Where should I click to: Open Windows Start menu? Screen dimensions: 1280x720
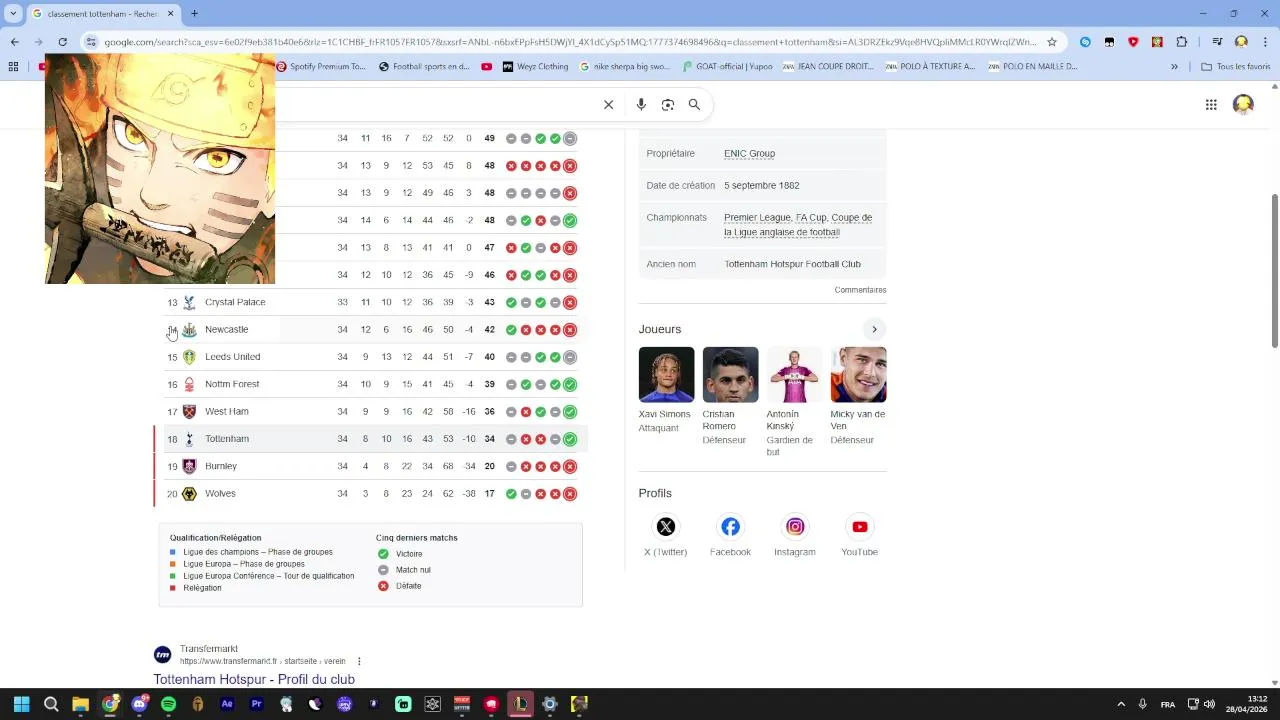pyautogui.click(x=21, y=704)
